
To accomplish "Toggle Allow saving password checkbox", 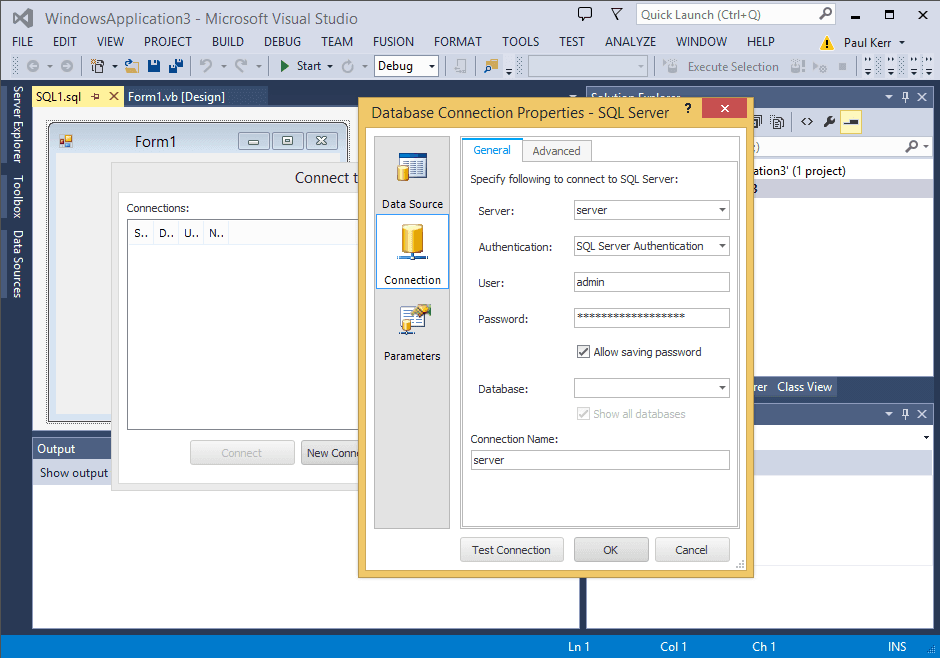I will pos(583,352).
